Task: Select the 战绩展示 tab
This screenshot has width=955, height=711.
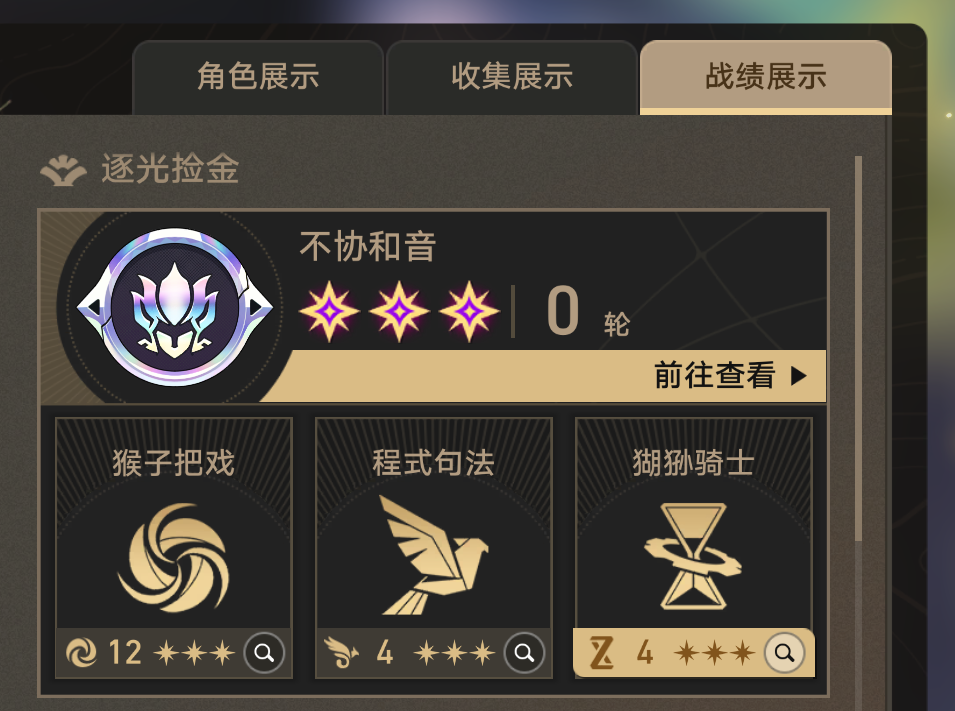Action: (x=766, y=77)
